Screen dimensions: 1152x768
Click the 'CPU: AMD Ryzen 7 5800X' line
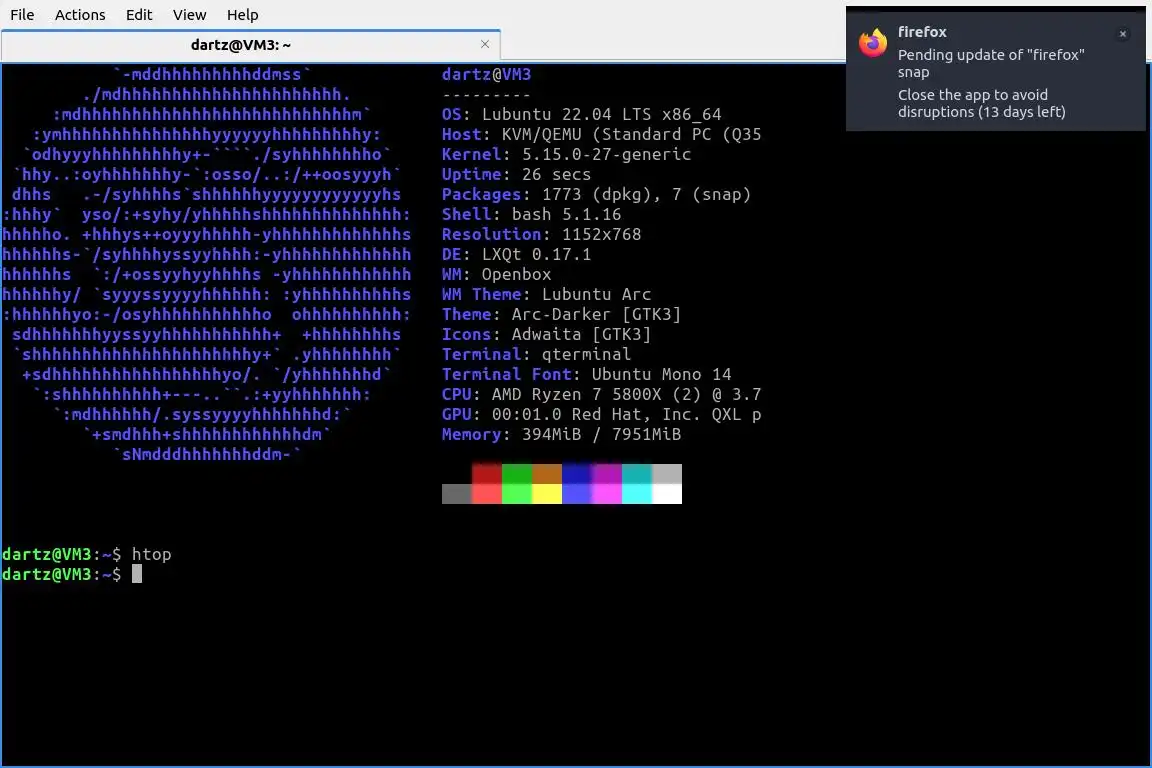tap(601, 395)
